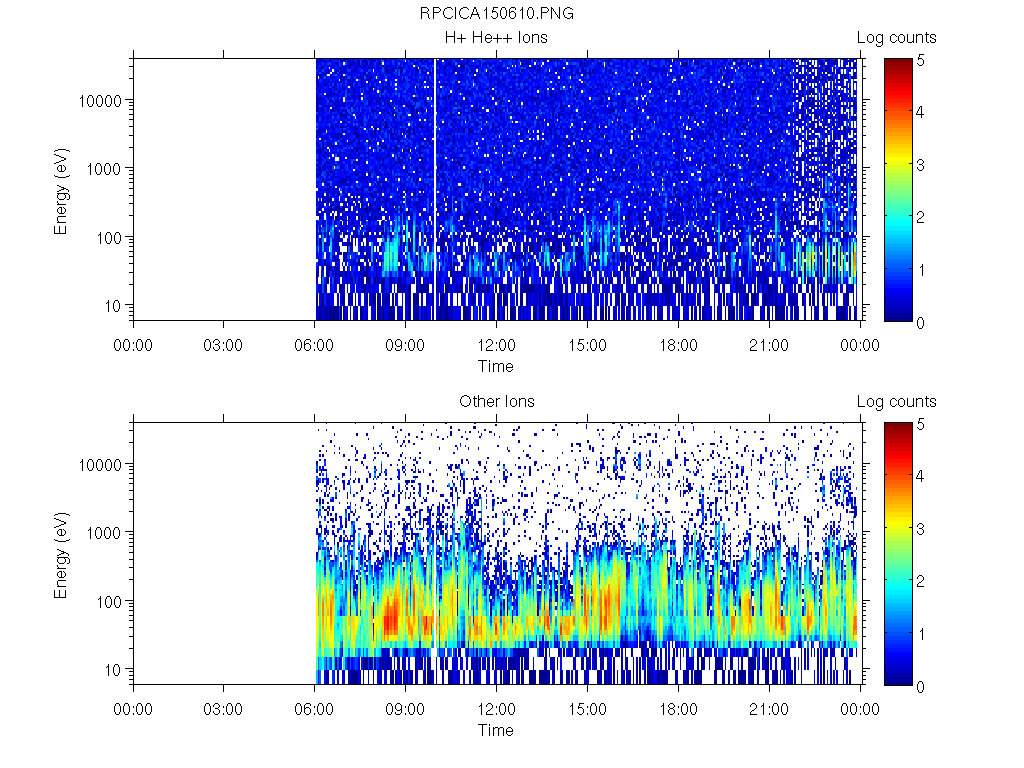Image resolution: width=1024 pixels, height=768 pixels.
Task: Click the 1000 energy tick on H+ He++ plot
Action: 104,169
